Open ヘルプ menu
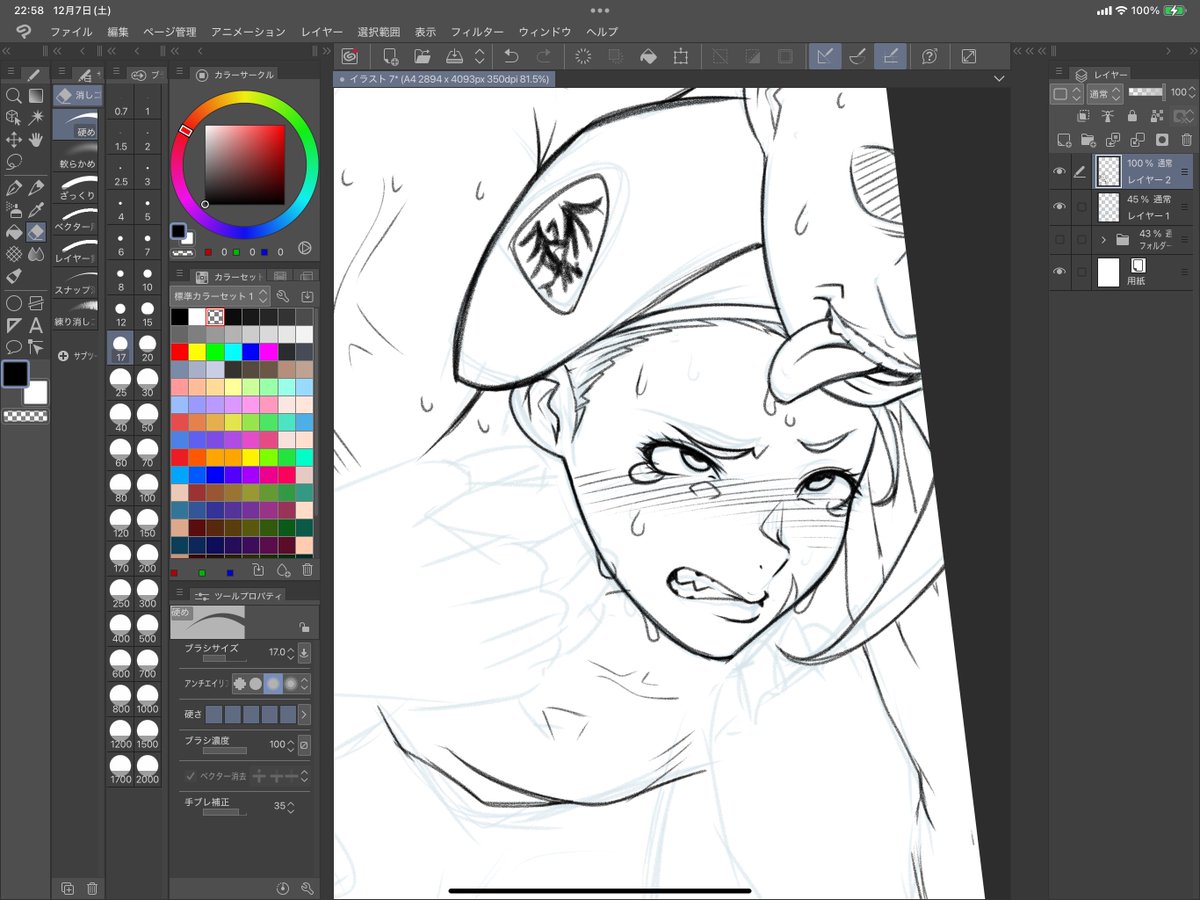Viewport: 1200px width, 900px height. point(602,32)
